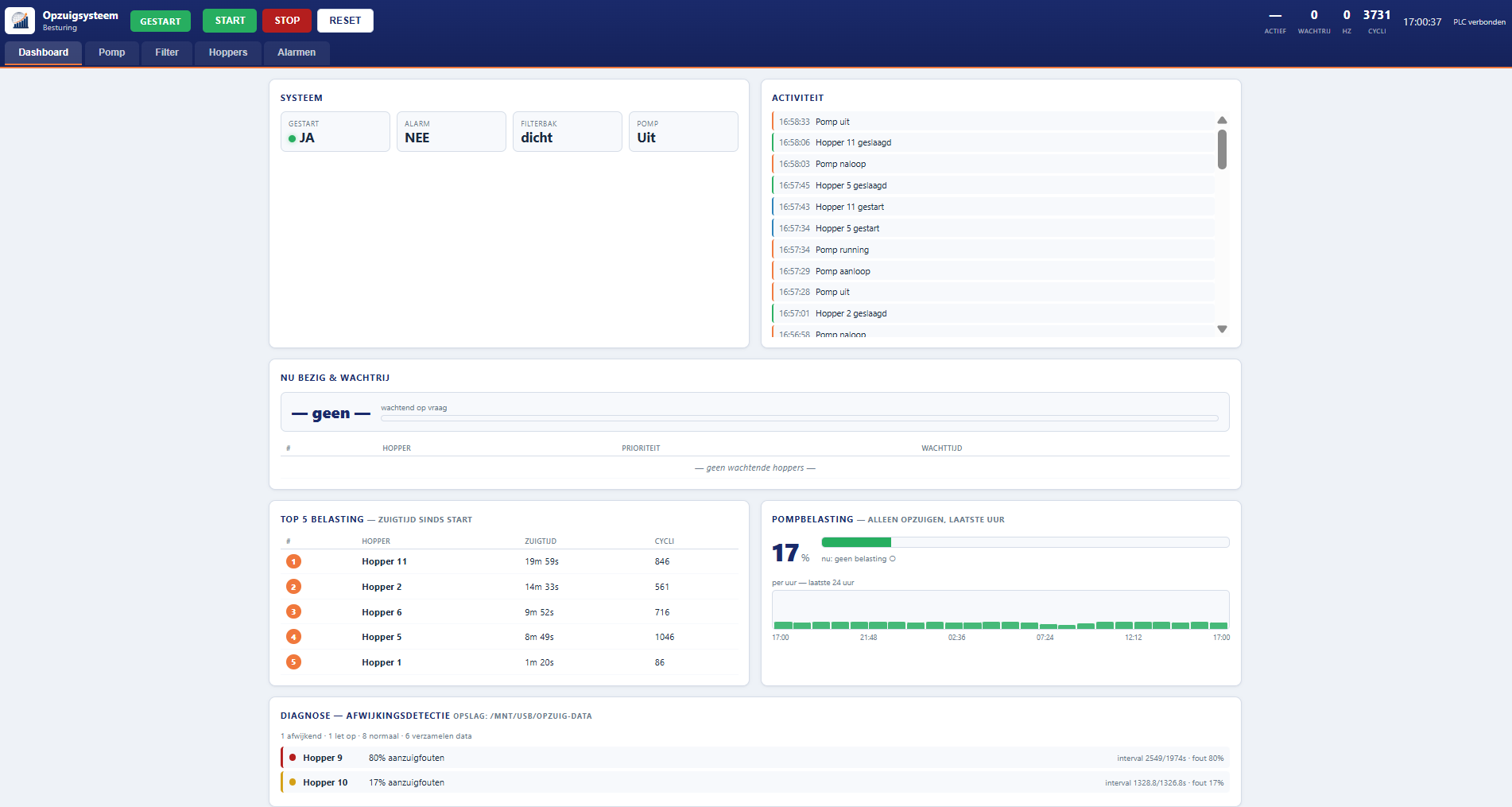Screen dimensions: 1512x807
Task: Click the activity list scroll-down arrow
Action: pos(1222,328)
